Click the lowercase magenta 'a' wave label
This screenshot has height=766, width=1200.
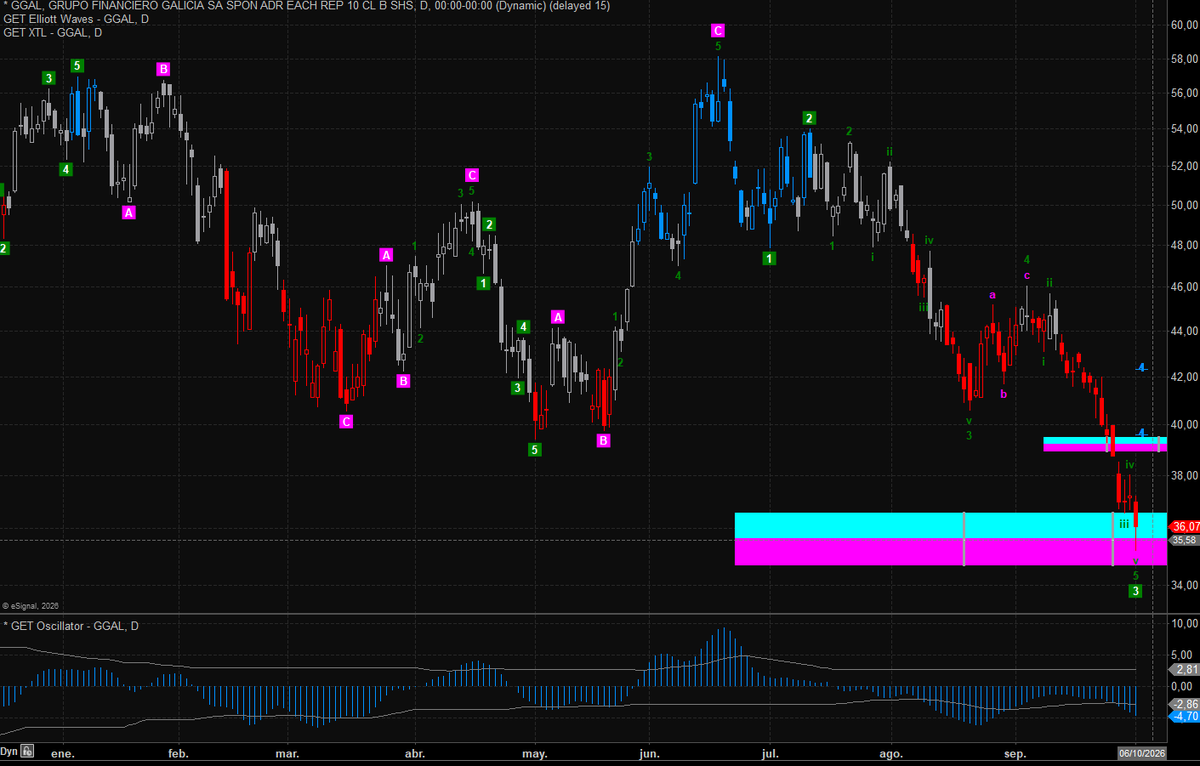(x=993, y=295)
